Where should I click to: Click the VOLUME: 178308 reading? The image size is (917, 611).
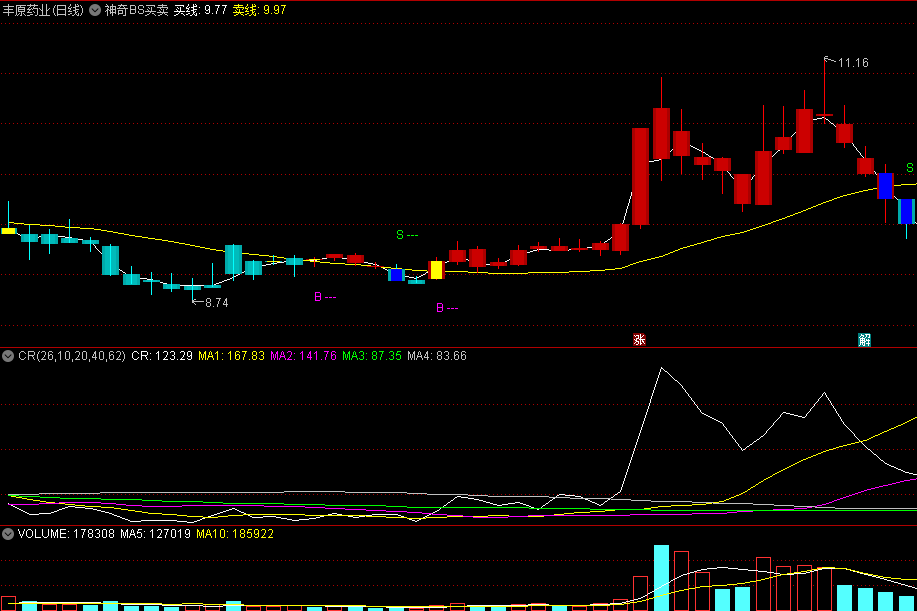pos(66,534)
